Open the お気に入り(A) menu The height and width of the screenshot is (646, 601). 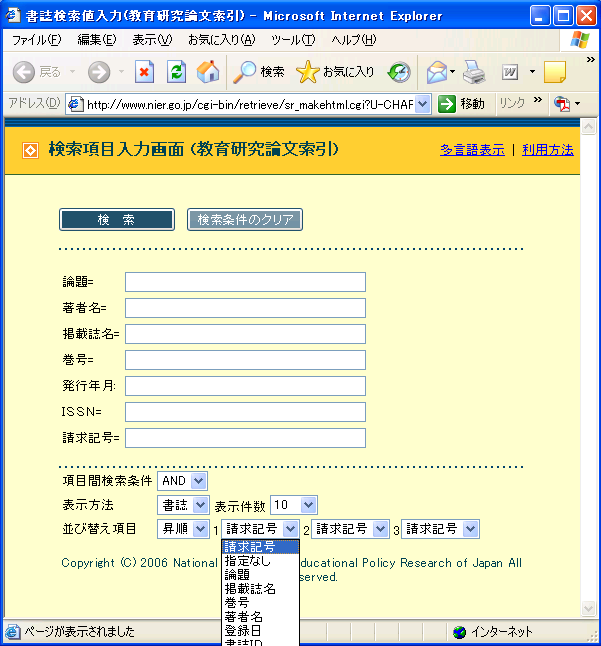(222, 40)
